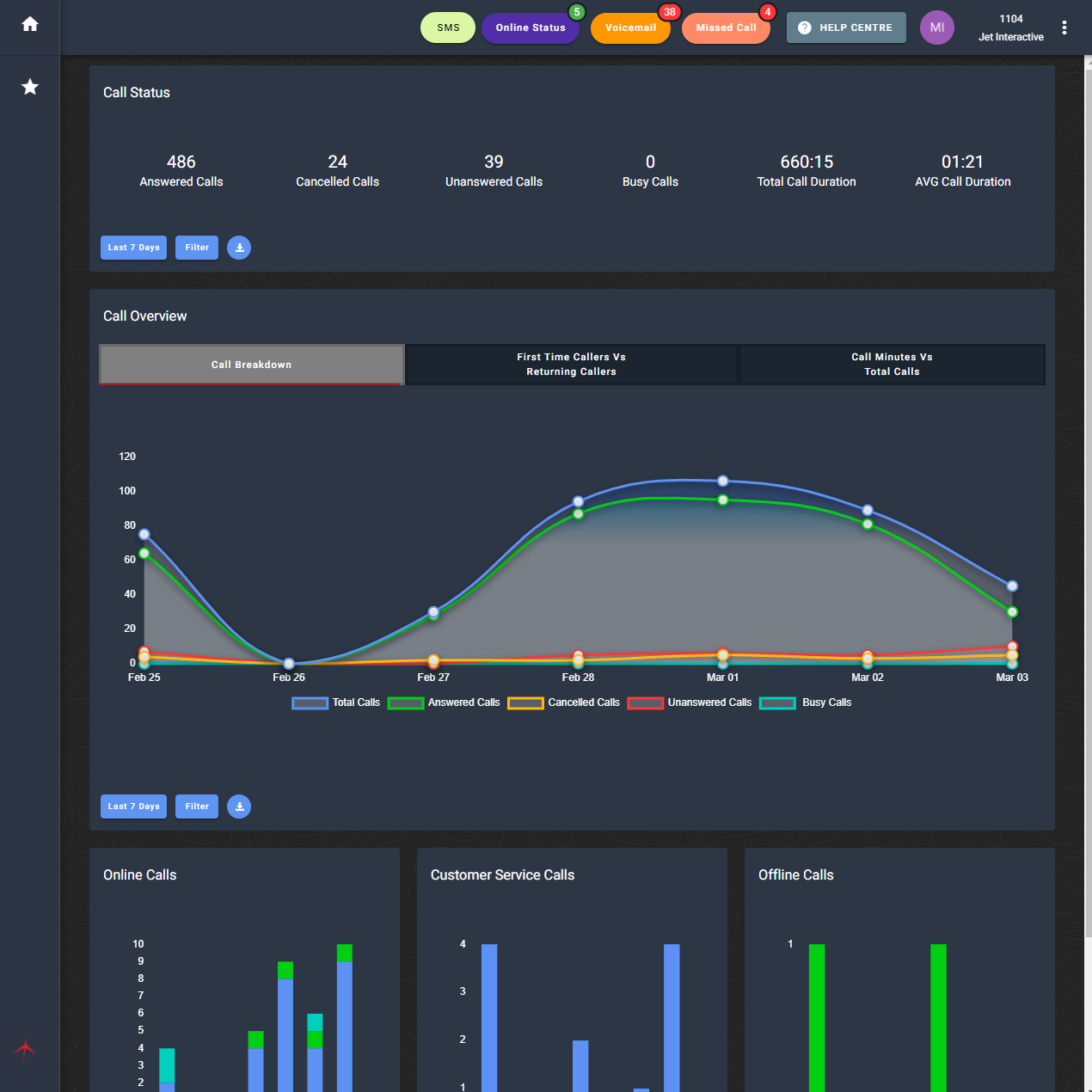This screenshot has width=1092, height=1092.
Task: Download Call Status report icon
Action: coord(239,248)
